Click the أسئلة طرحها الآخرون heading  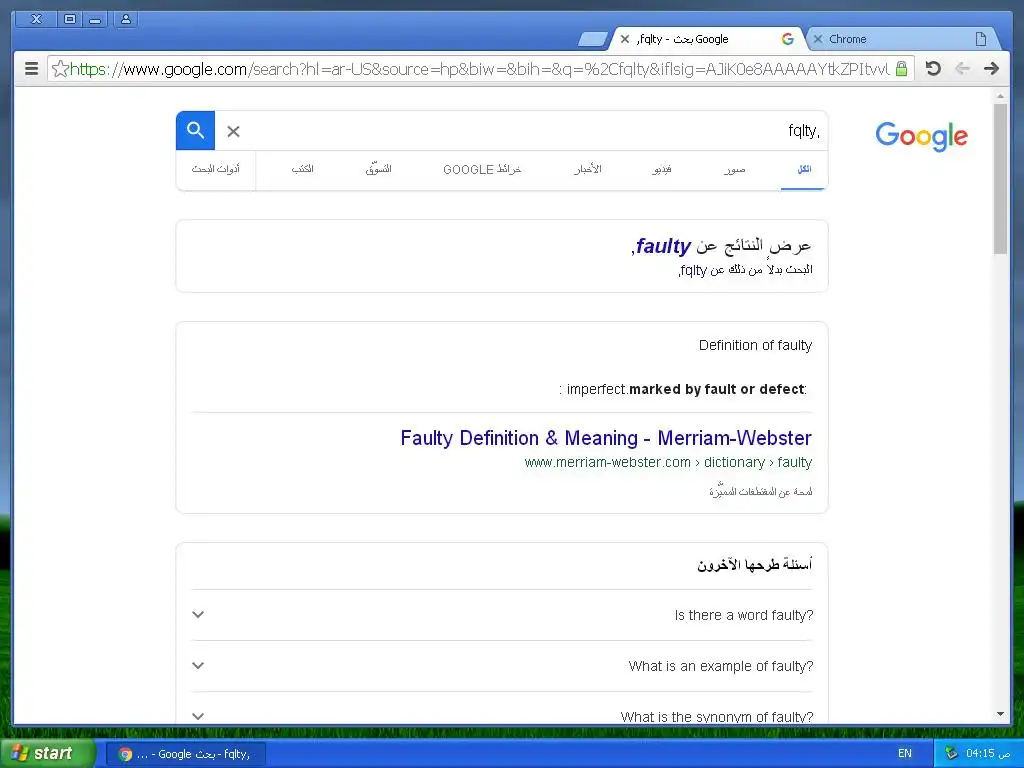click(754, 565)
